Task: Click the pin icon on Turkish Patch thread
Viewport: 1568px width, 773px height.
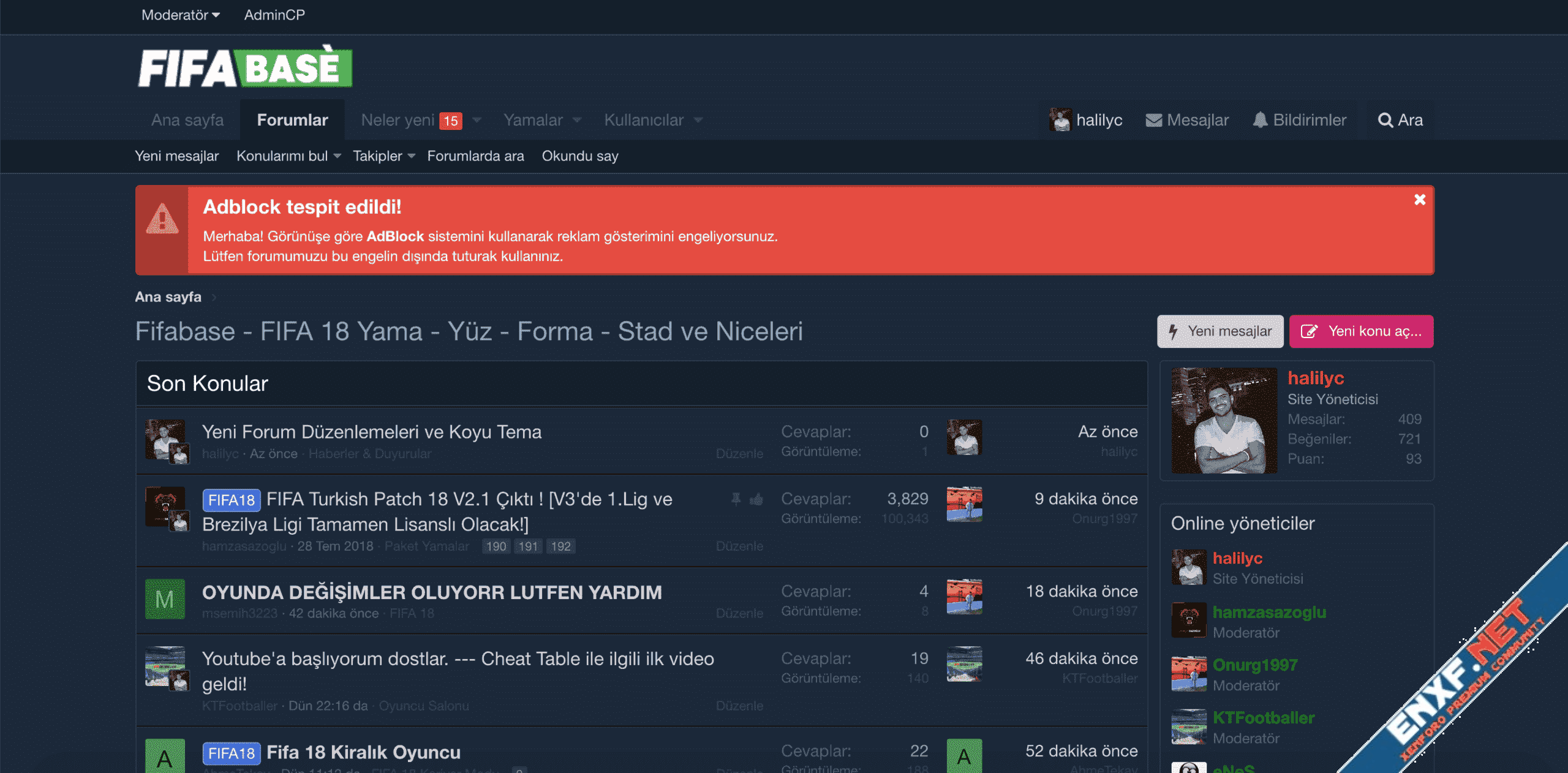Action: 736,499
